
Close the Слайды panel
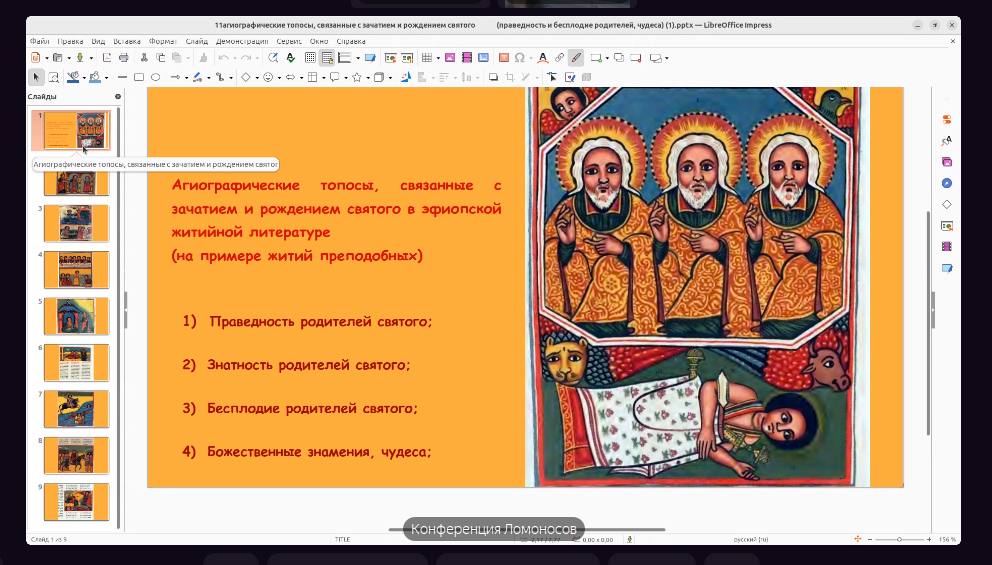coord(118,97)
